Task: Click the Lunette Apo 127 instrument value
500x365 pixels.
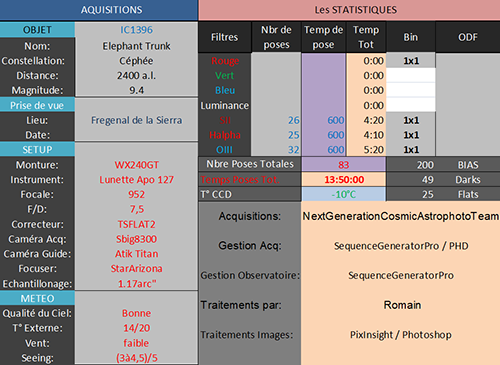Action: tap(136, 180)
